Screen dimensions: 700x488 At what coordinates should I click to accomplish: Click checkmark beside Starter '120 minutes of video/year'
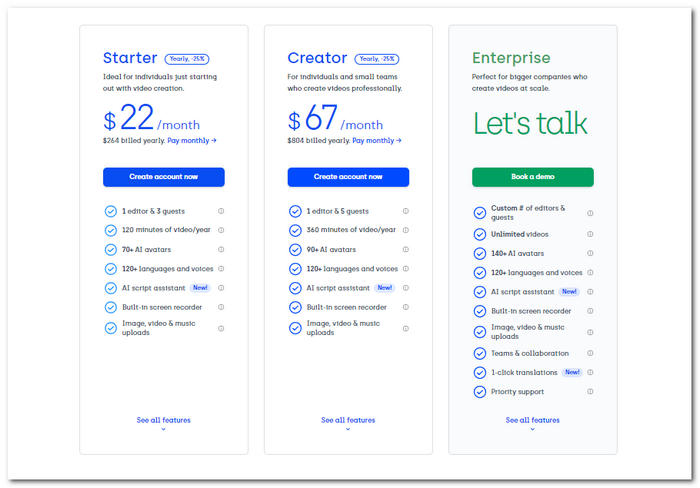pos(111,230)
